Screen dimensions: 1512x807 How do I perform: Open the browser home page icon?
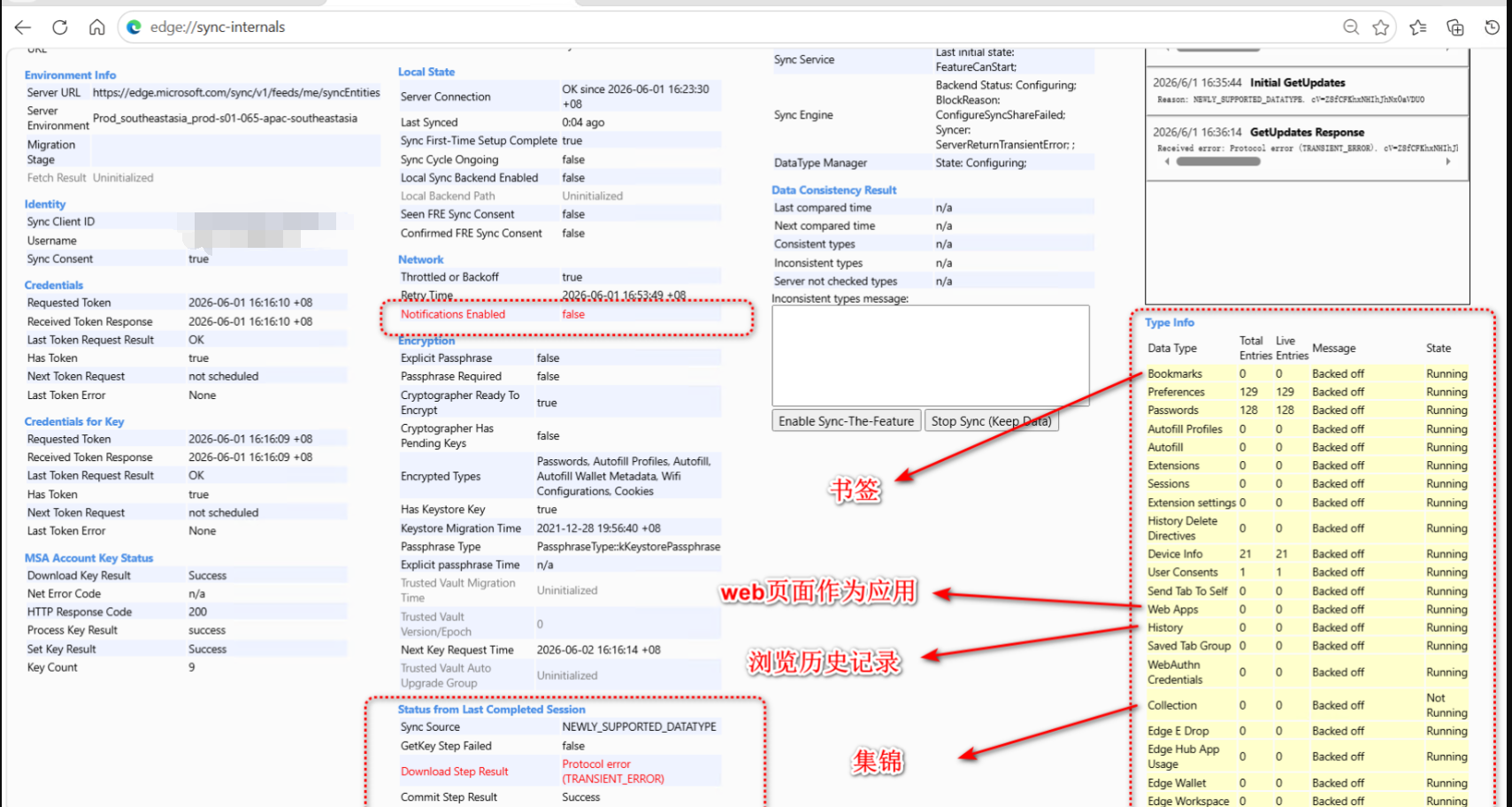tap(97, 27)
